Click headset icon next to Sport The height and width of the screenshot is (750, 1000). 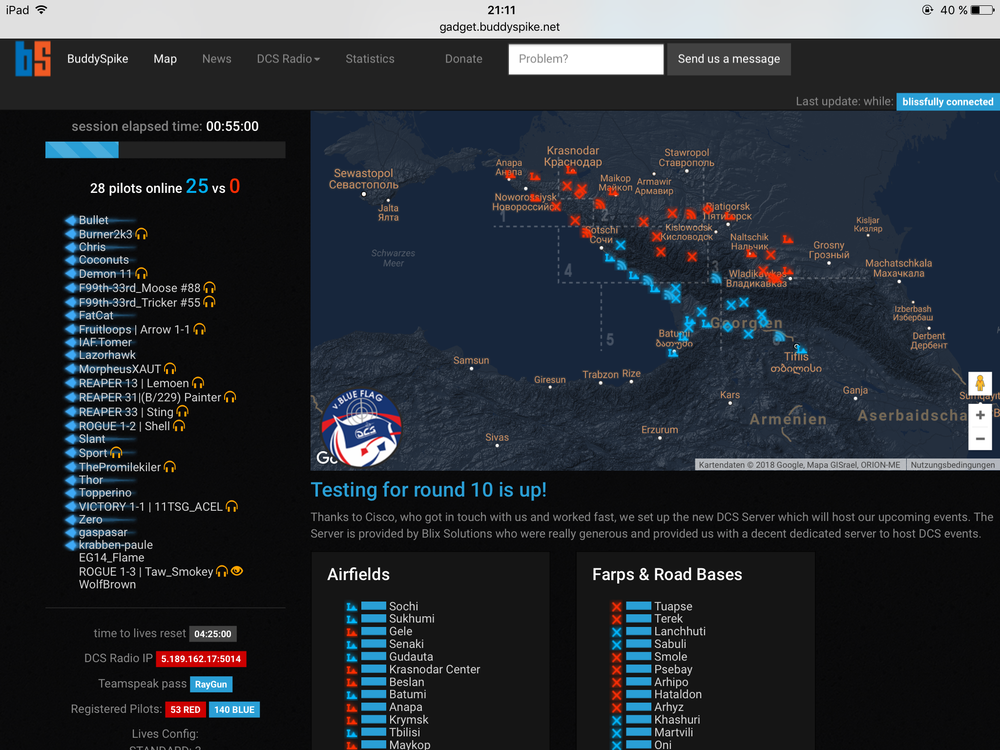tap(116, 453)
